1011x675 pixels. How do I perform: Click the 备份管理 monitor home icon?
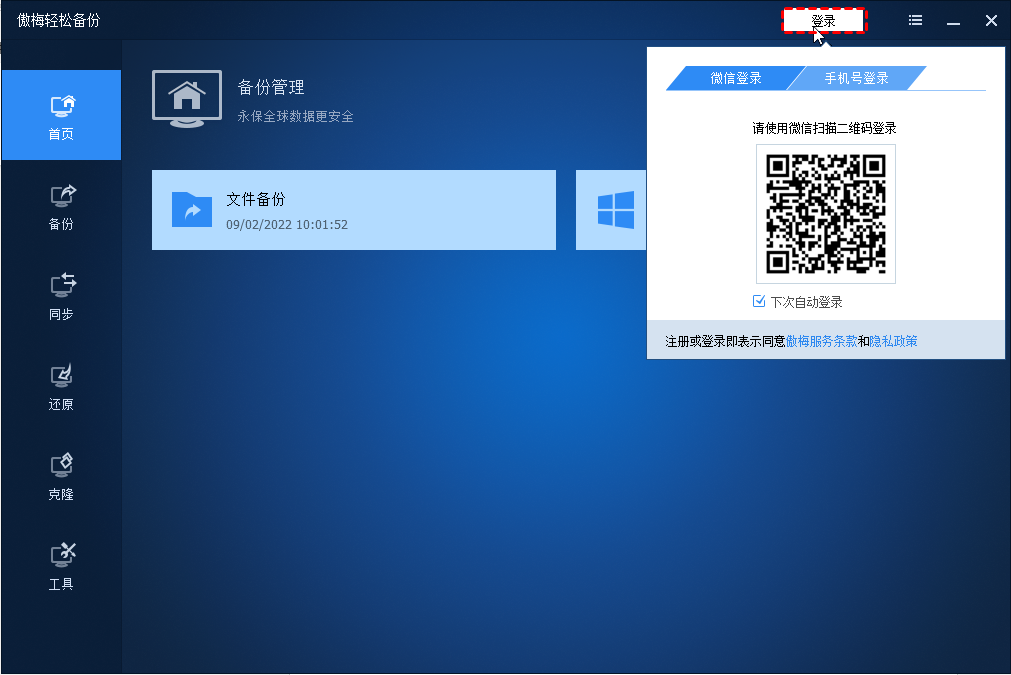187,99
